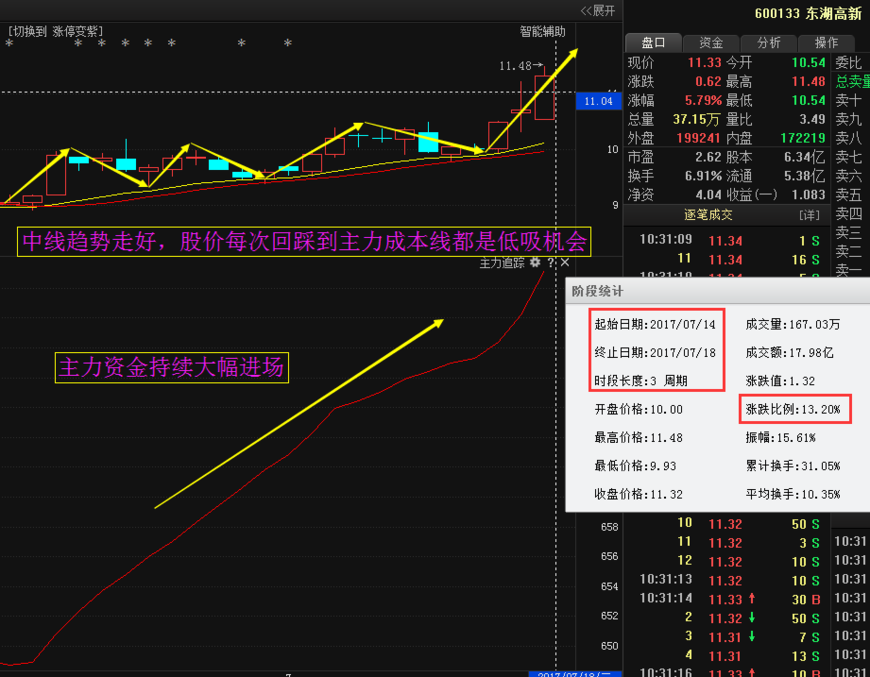Click the 切换到 涨停变紫 toggle label

[x=55, y=32]
